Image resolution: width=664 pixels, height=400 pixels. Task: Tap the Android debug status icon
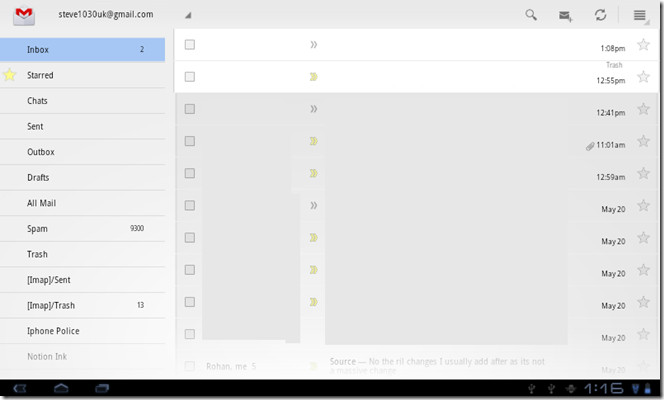[x=571, y=388]
